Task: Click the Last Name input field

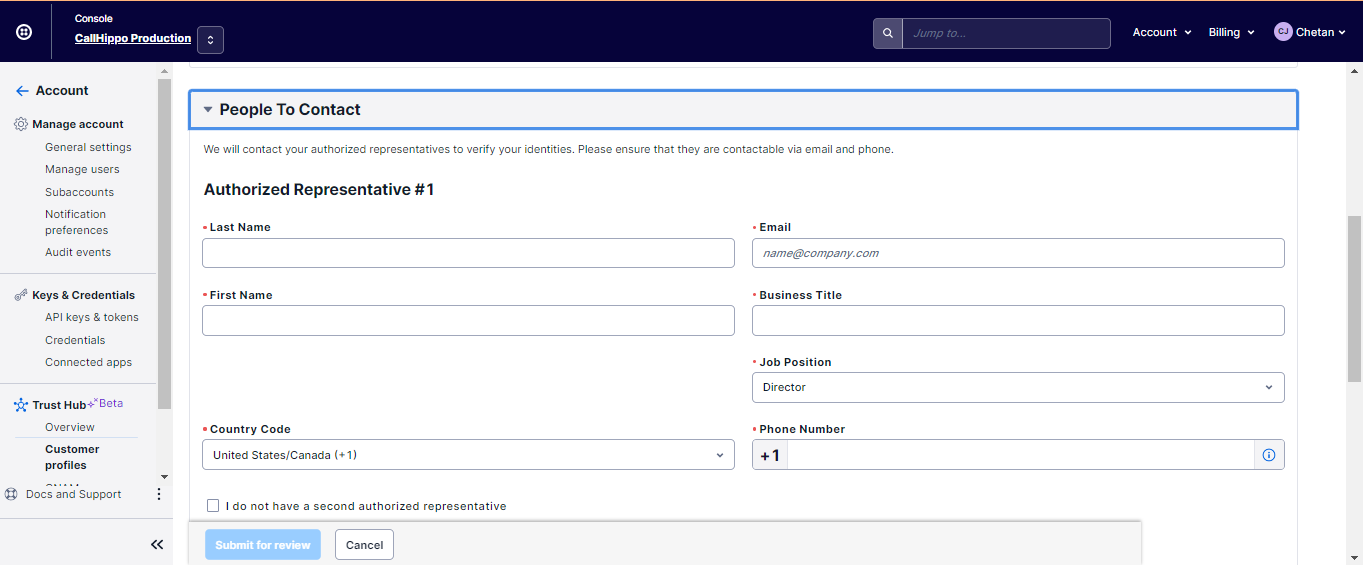Action: 468,253
